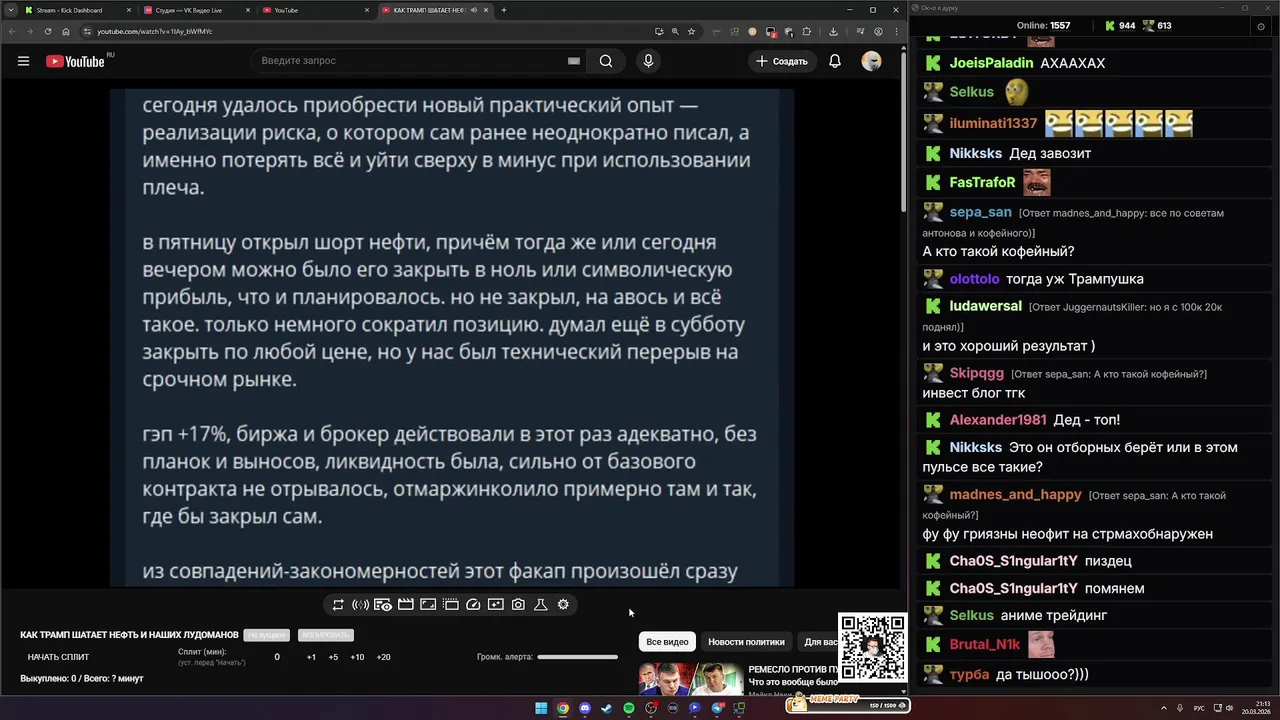
Task: Click username JoeisPaladin in chat
Action: [991, 63]
